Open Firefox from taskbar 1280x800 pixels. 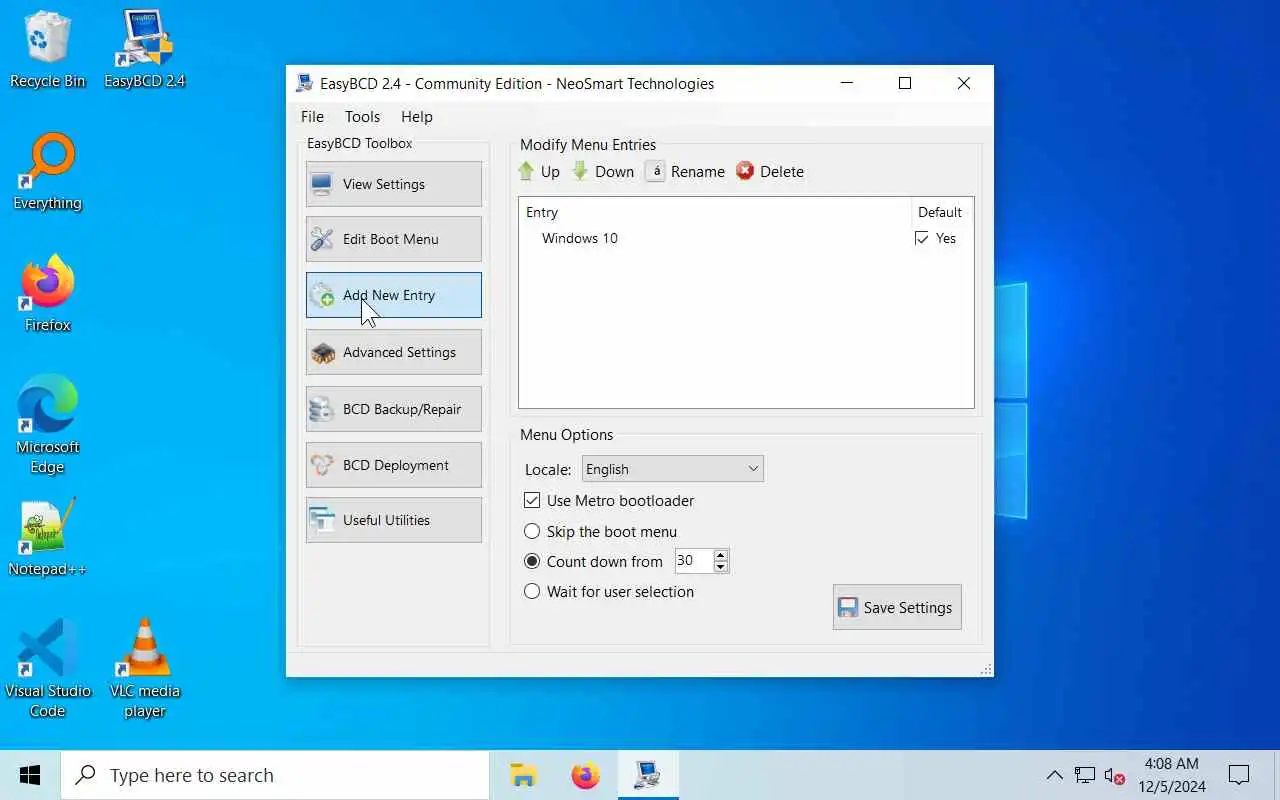pyautogui.click(x=586, y=775)
